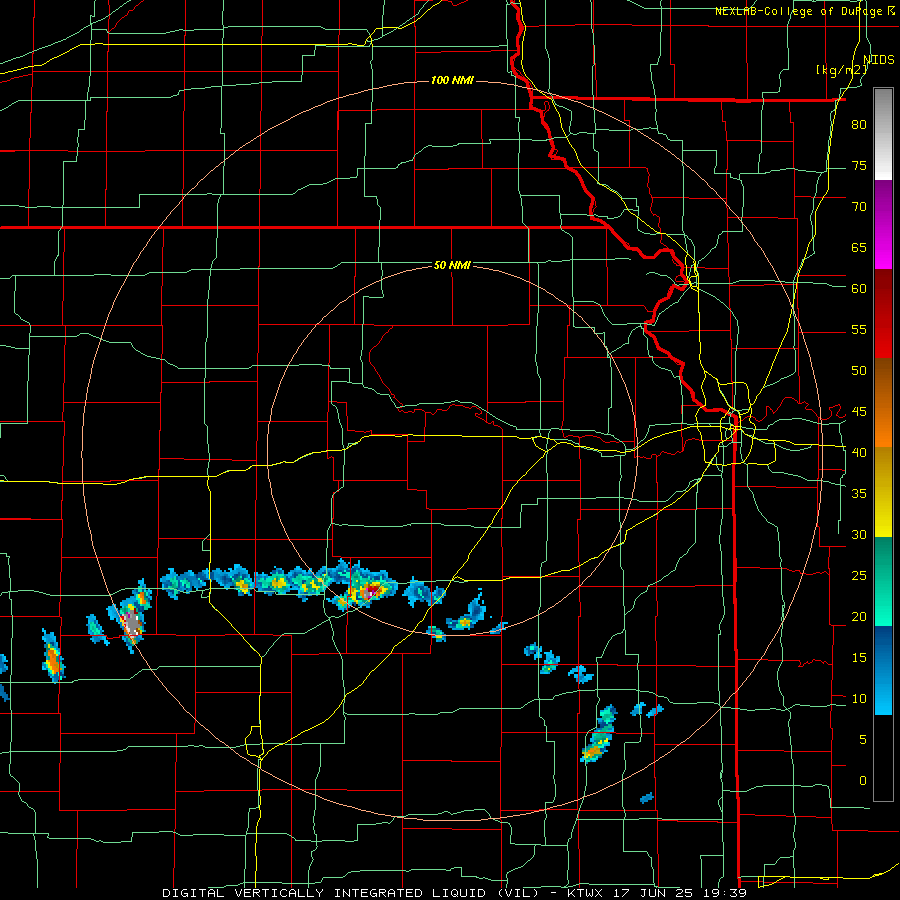Screen dimensions: 900x900
Task: Click the 65 value on the scale
Action: (x=859, y=247)
